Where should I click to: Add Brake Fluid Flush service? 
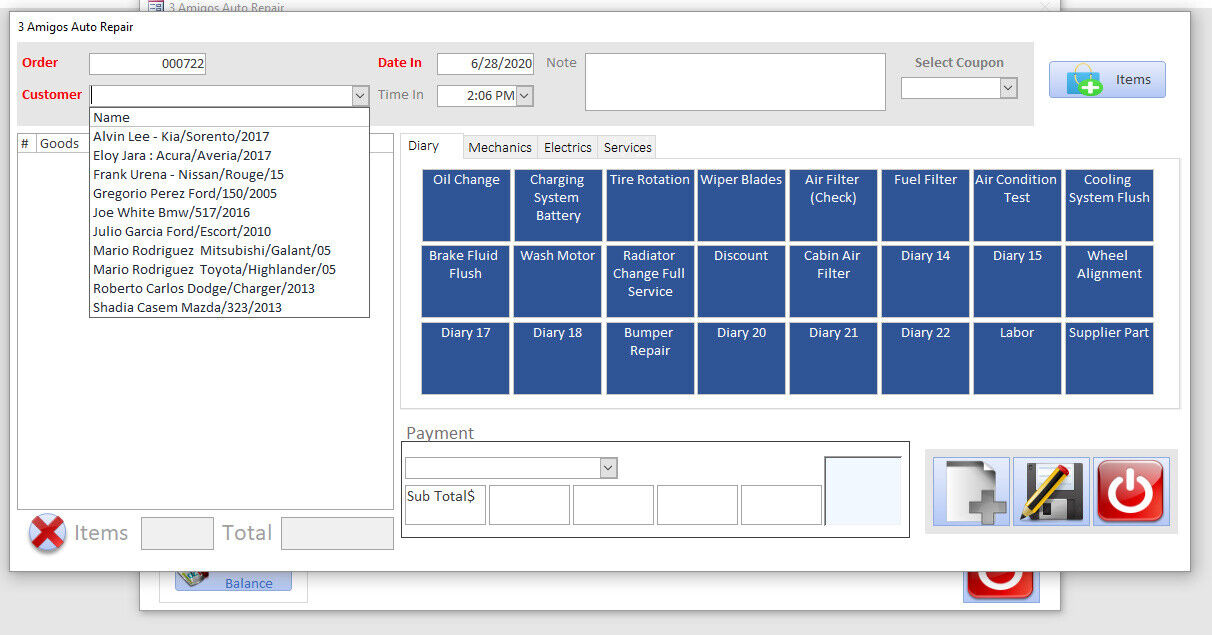[x=466, y=281]
